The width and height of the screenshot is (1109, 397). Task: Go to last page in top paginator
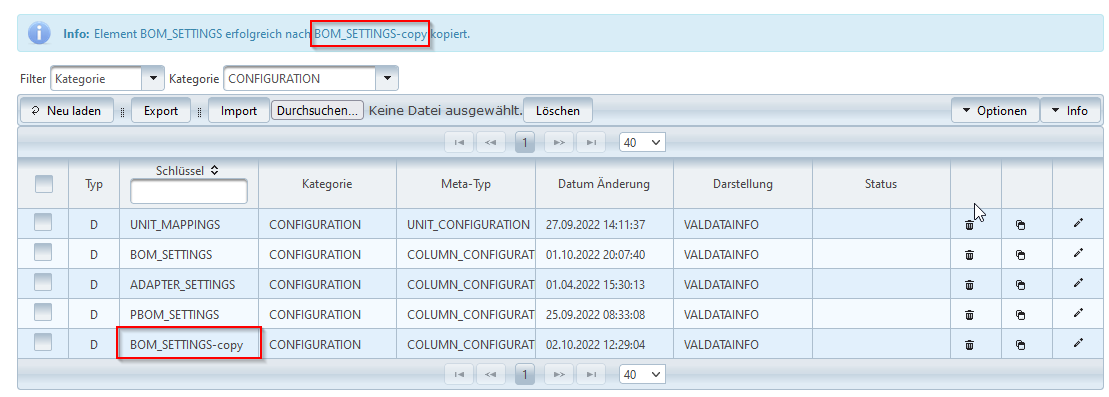tap(591, 142)
